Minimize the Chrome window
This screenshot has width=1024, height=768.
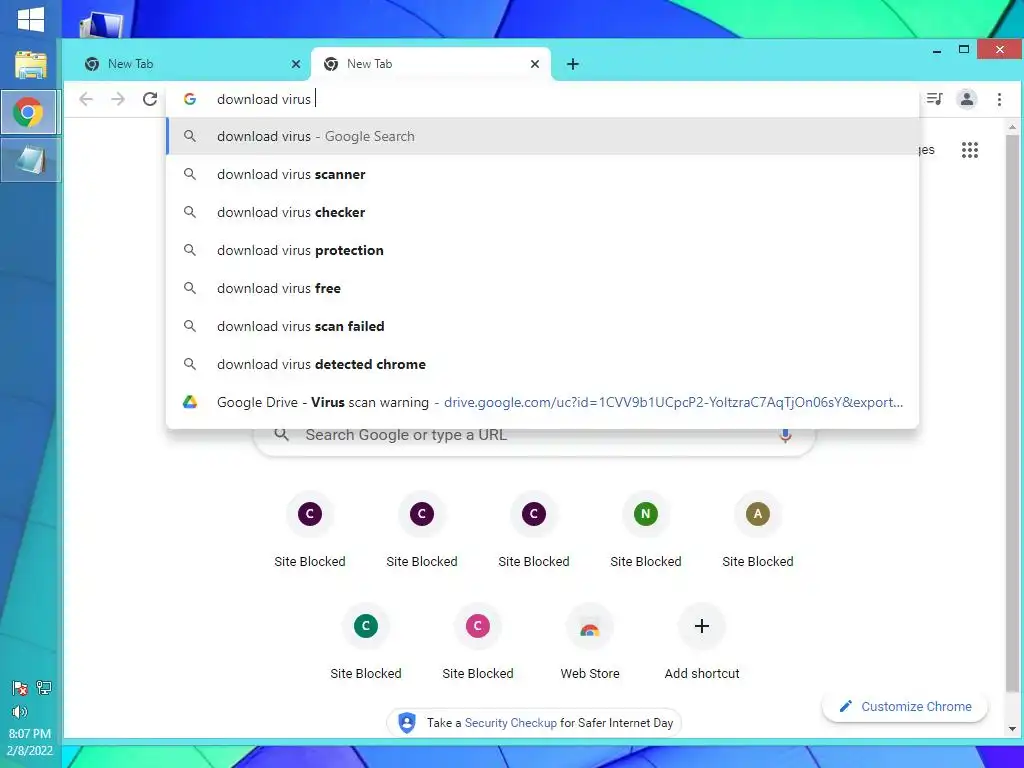[x=937, y=50]
